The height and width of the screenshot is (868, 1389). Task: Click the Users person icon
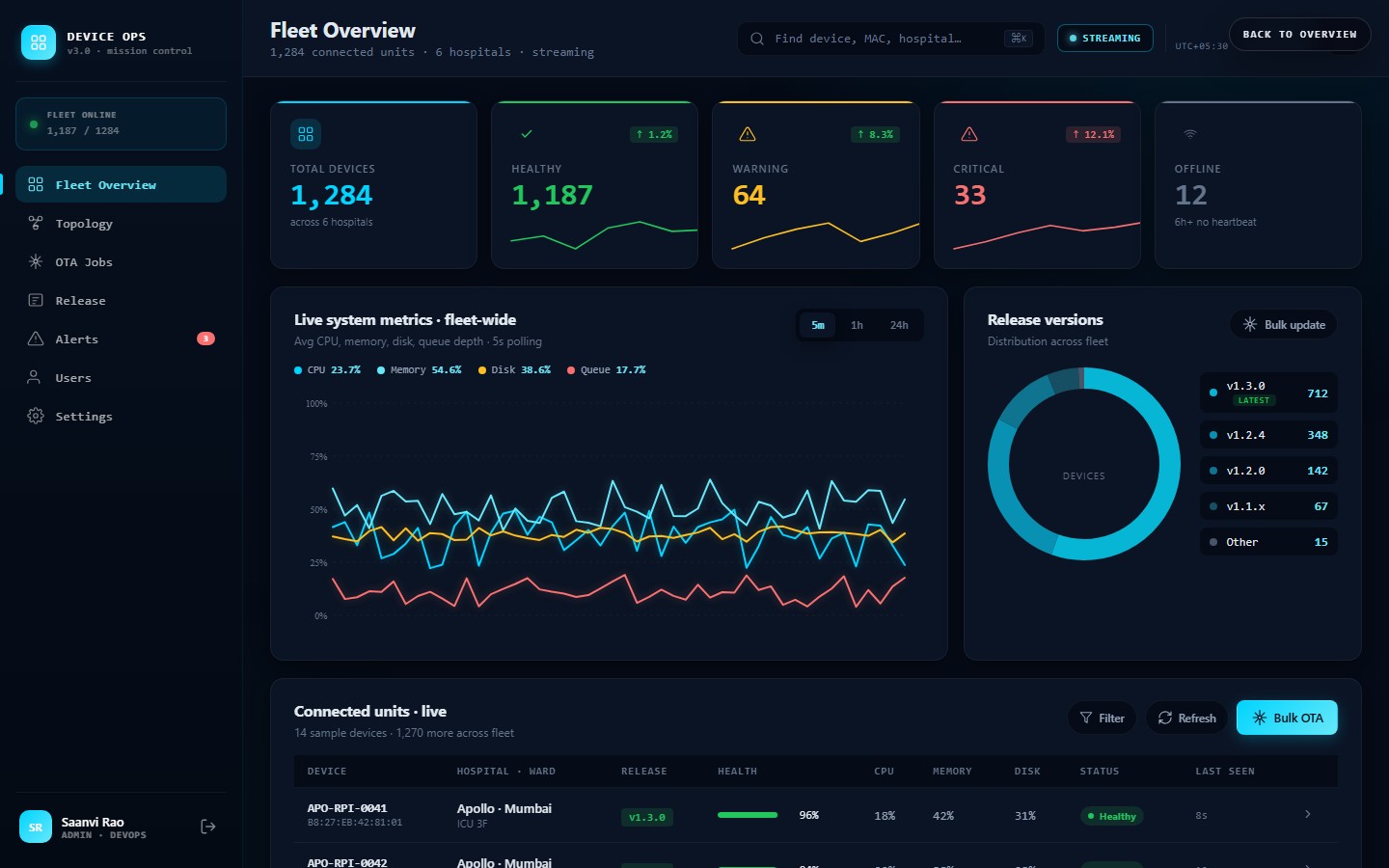[x=35, y=377]
